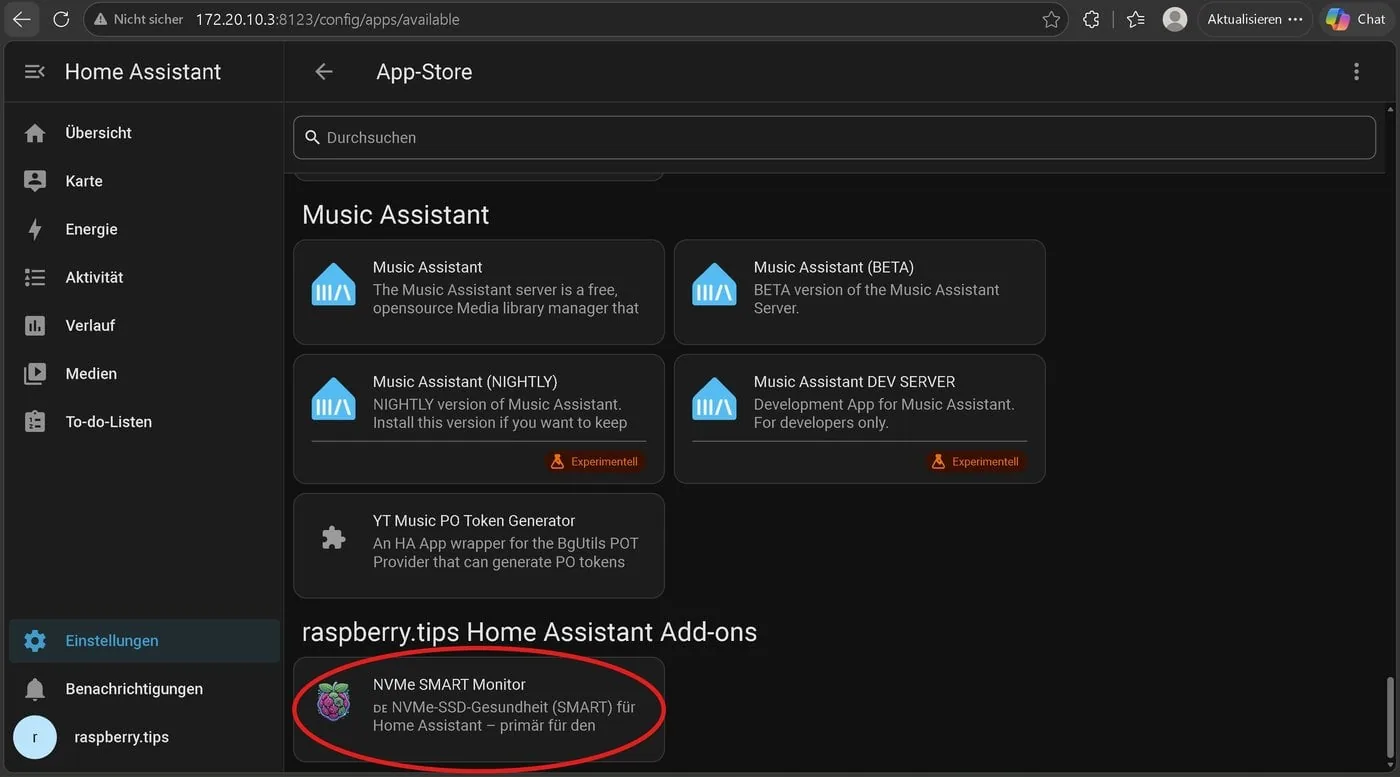
Task: Open the Music Assistant app card
Action: coord(479,292)
